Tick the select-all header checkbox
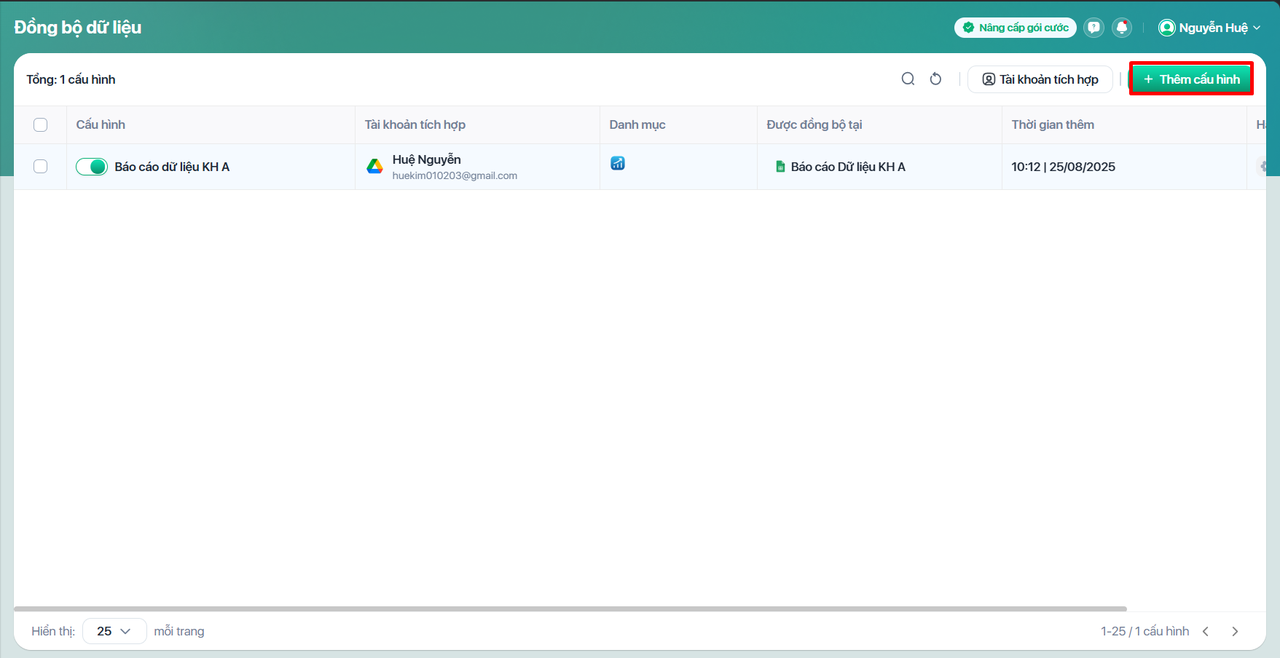The image size is (1280, 658). pyautogui.click(x=41, y=125)
